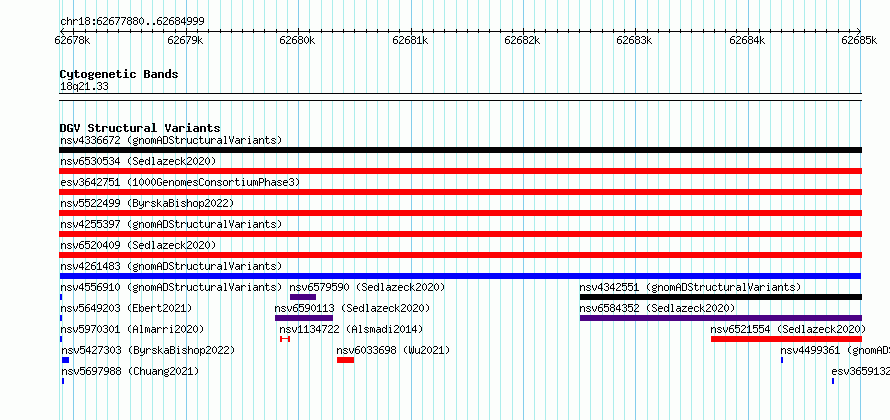This screenshot has width=890, height=420.
Task: Select the DGV Structural Variants track title
Action: [140, 128]
